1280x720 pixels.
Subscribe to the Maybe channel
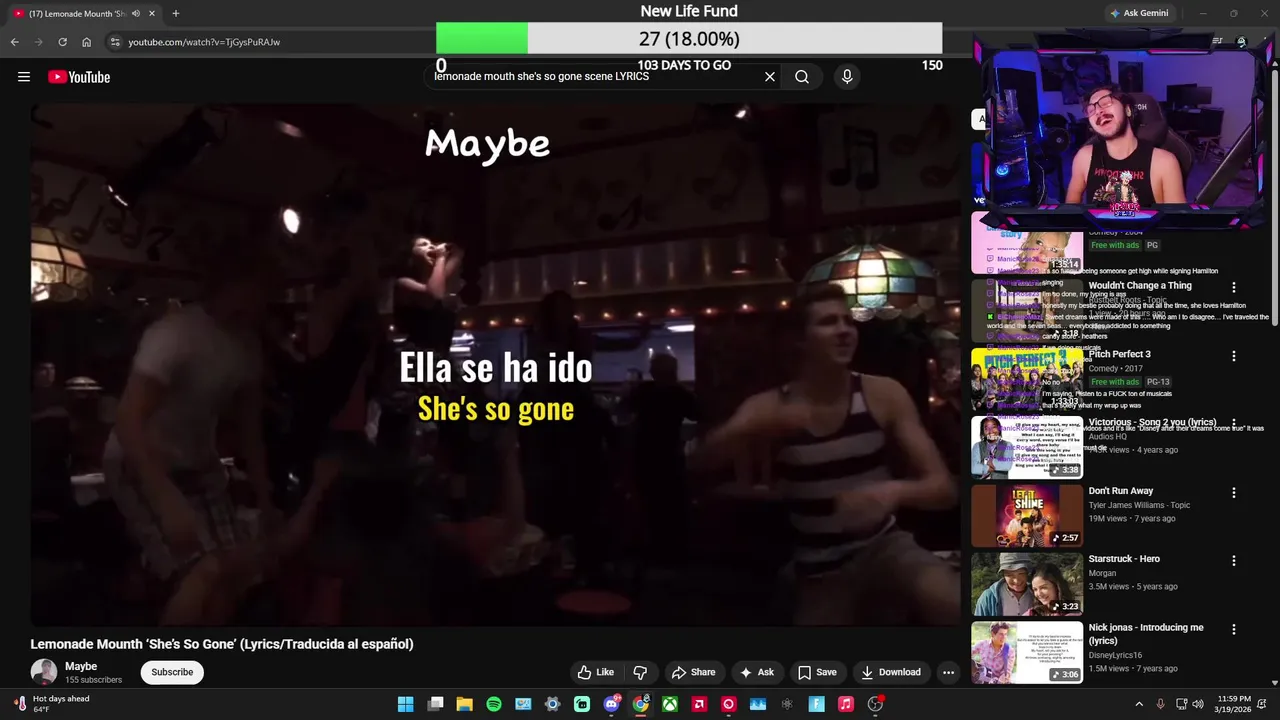coord(172,672)
